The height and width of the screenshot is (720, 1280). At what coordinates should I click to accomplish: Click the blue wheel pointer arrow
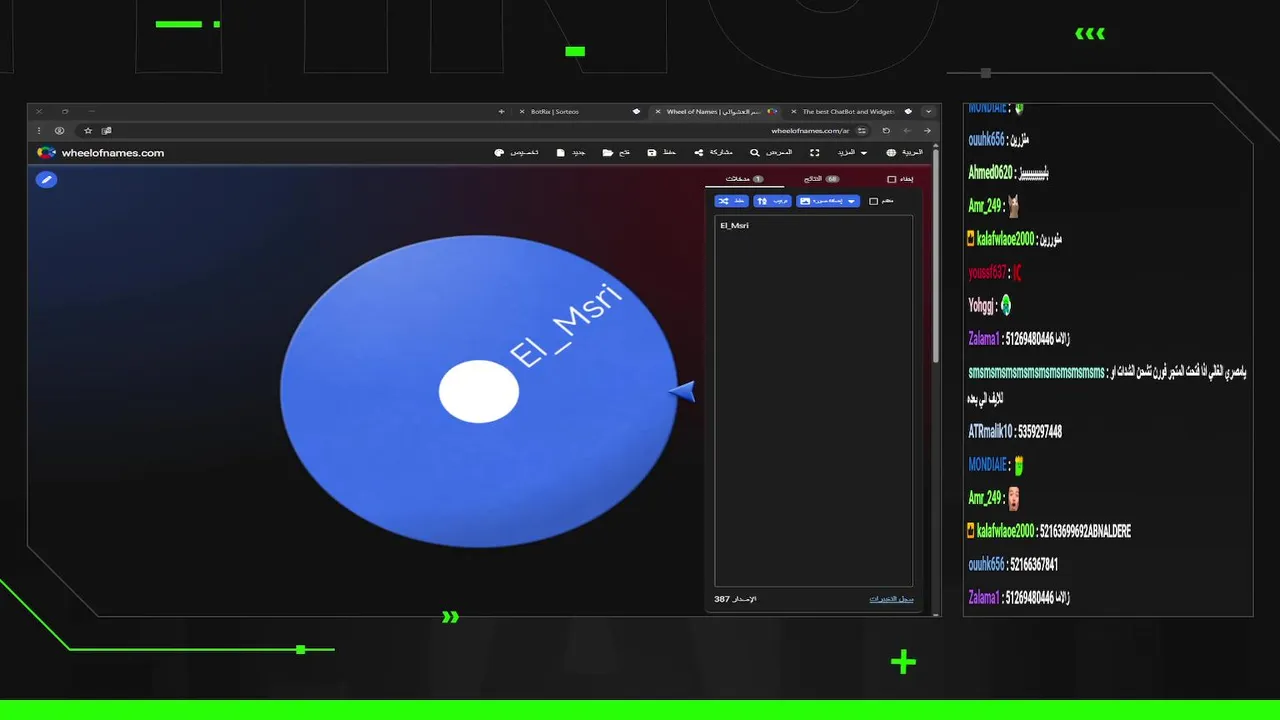683,391
